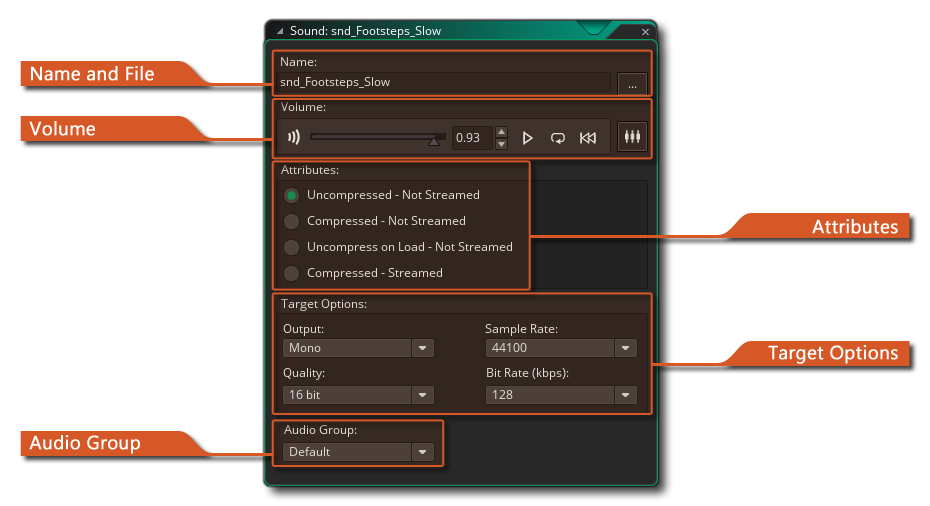Expand the Sample Rate dropdown
This screenshot has height=506, width=930.
point(625,348)
